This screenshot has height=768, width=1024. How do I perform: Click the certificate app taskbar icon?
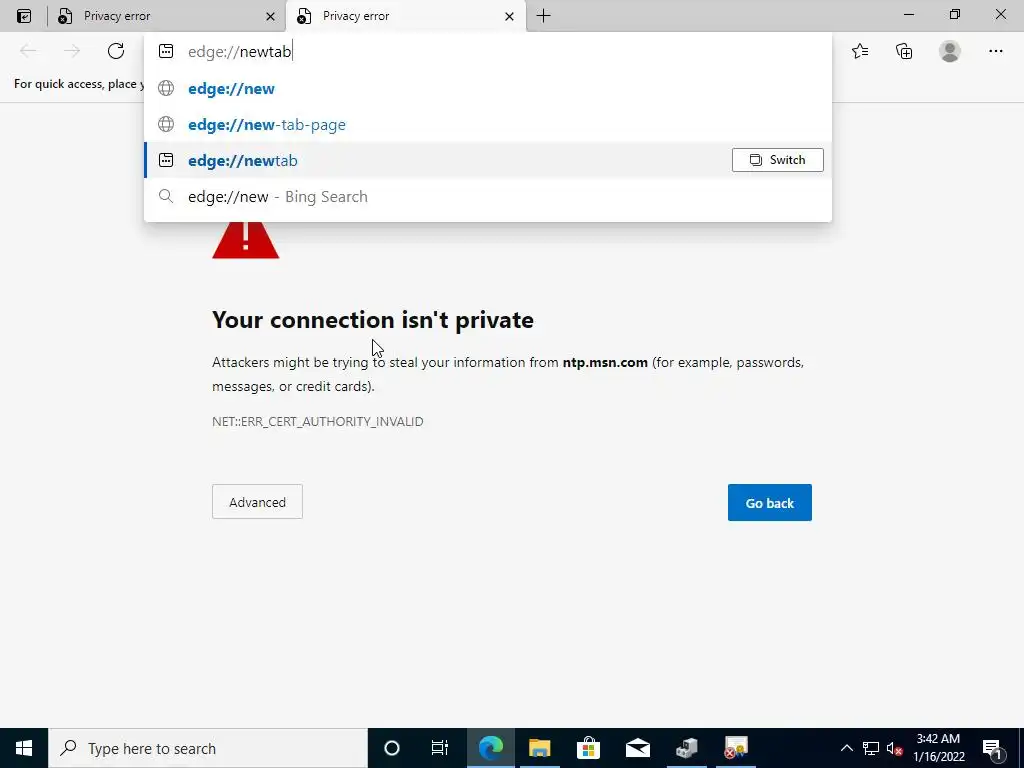pos(736,748)
